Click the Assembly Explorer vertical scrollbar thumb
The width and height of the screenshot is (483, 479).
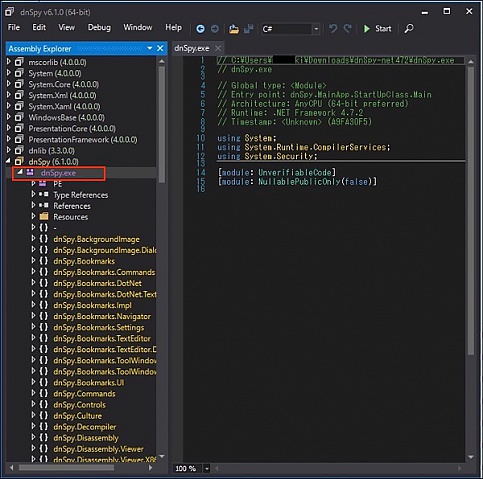coord(162,124)
